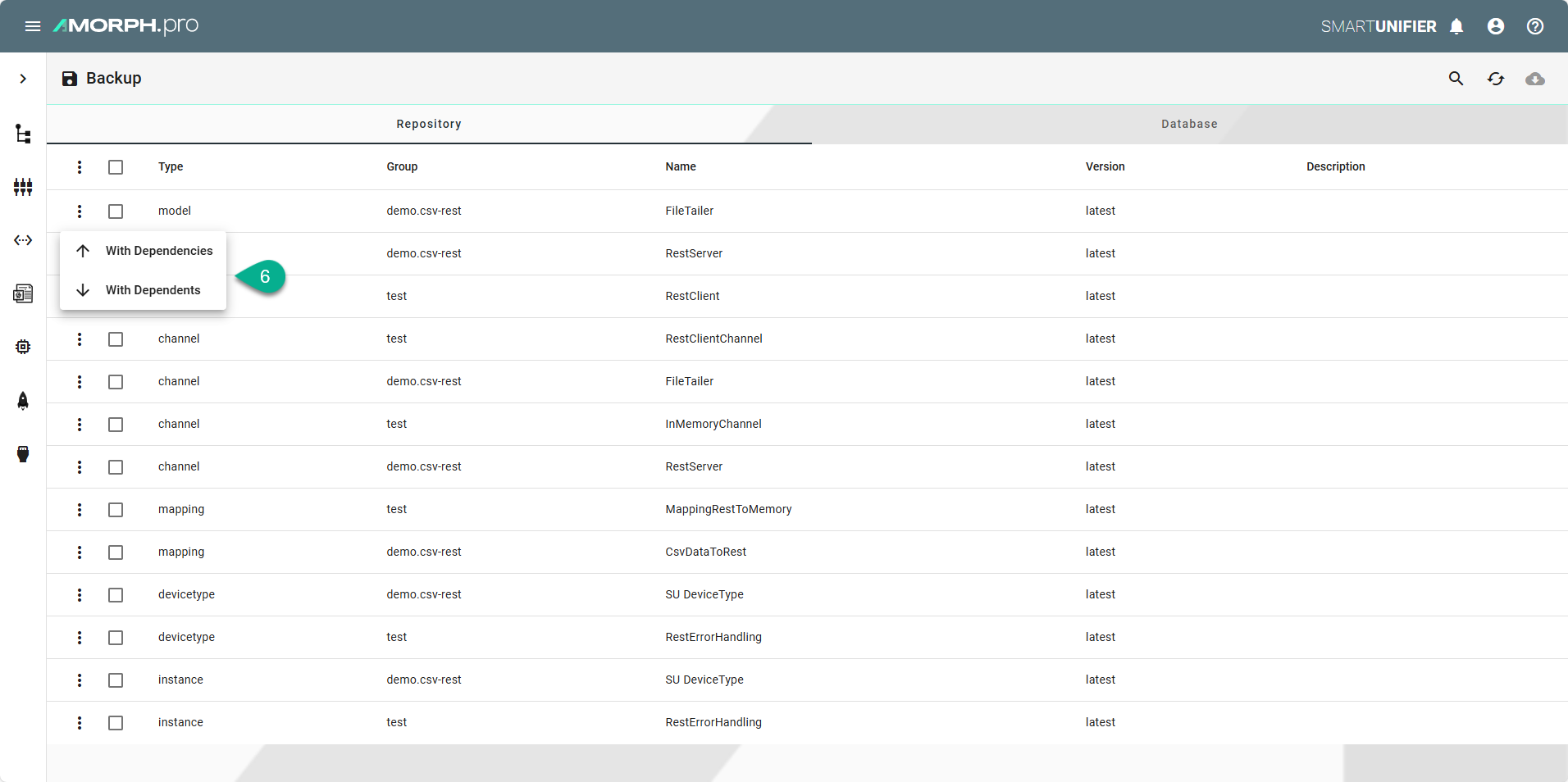This screenshot has height=782, width=1568.
Task: Open the help question mark icon
Action: [x=1535, y=26]
